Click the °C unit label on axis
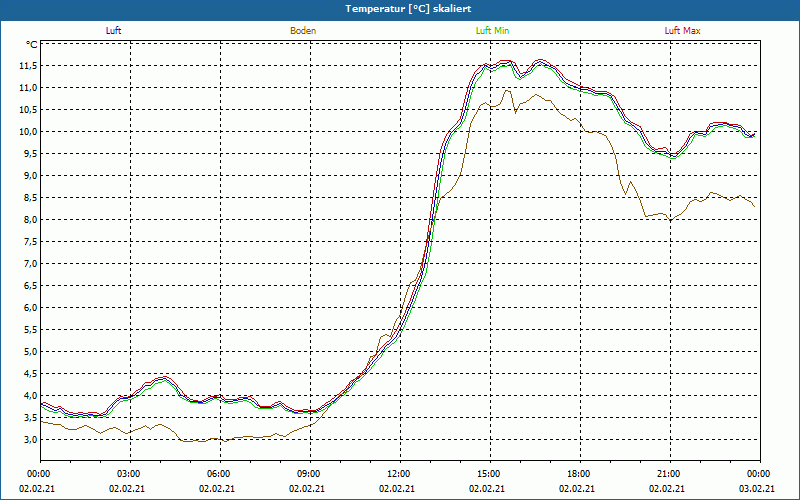The width and height of the screenshot is (800, 500). click(x=32, y=44)
